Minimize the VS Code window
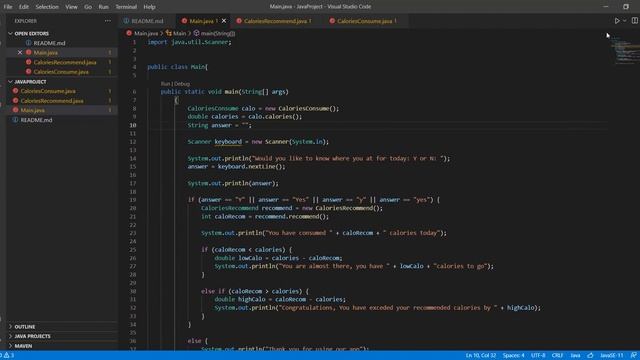 [x=606, y=7]
